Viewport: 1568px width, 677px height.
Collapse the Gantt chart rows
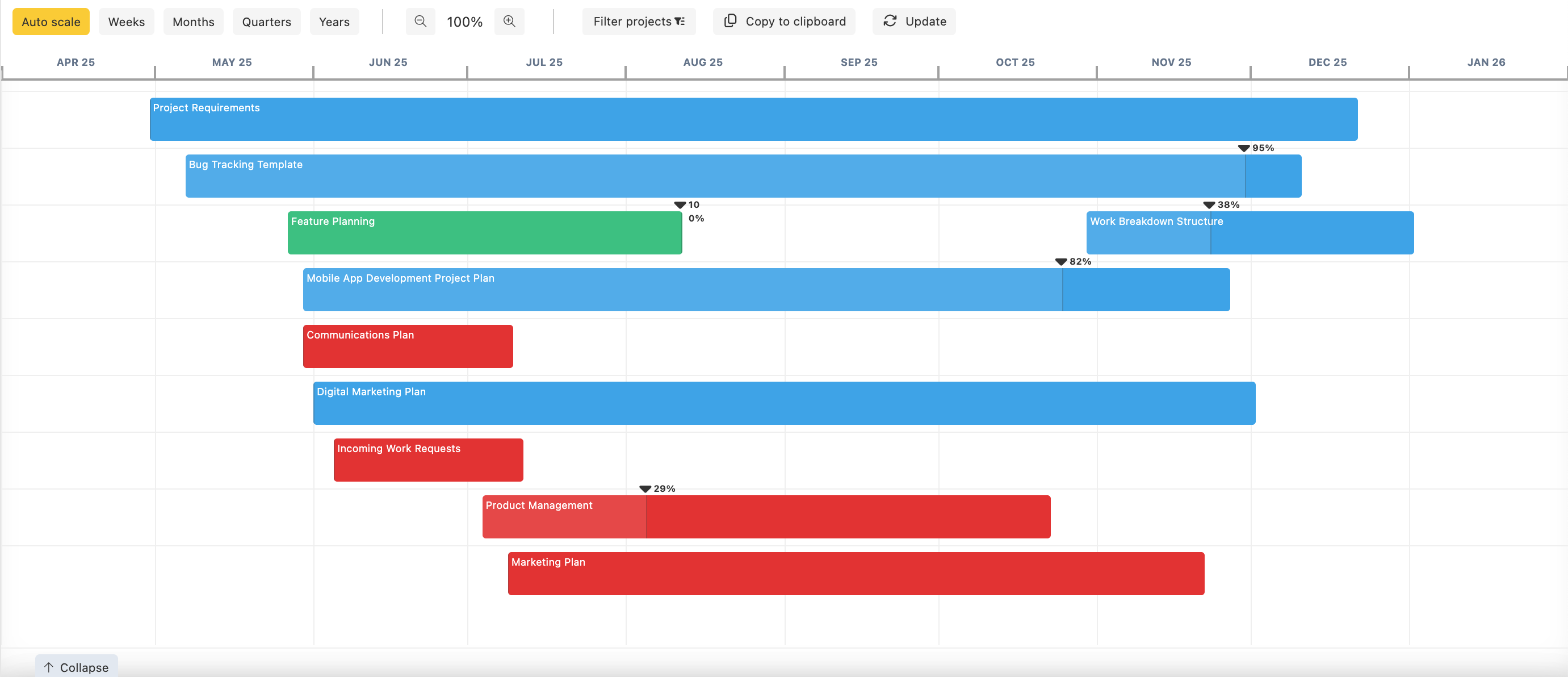point(76,667)
